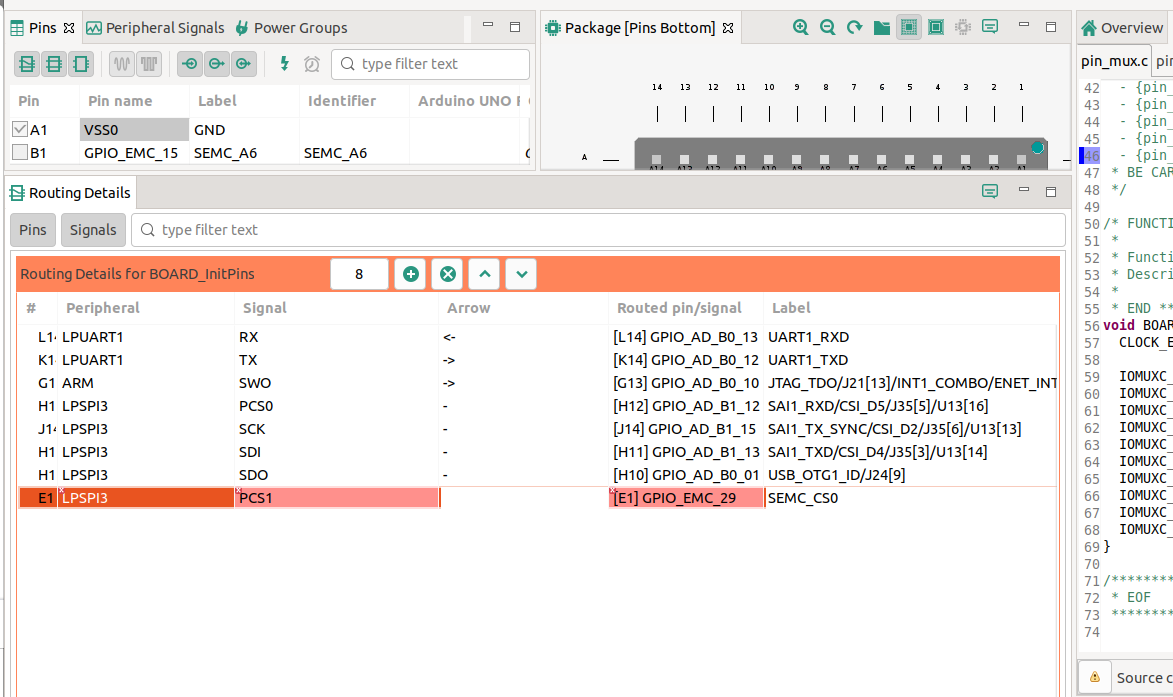Click the grey alarm clock icon

(x=312, y=64)
